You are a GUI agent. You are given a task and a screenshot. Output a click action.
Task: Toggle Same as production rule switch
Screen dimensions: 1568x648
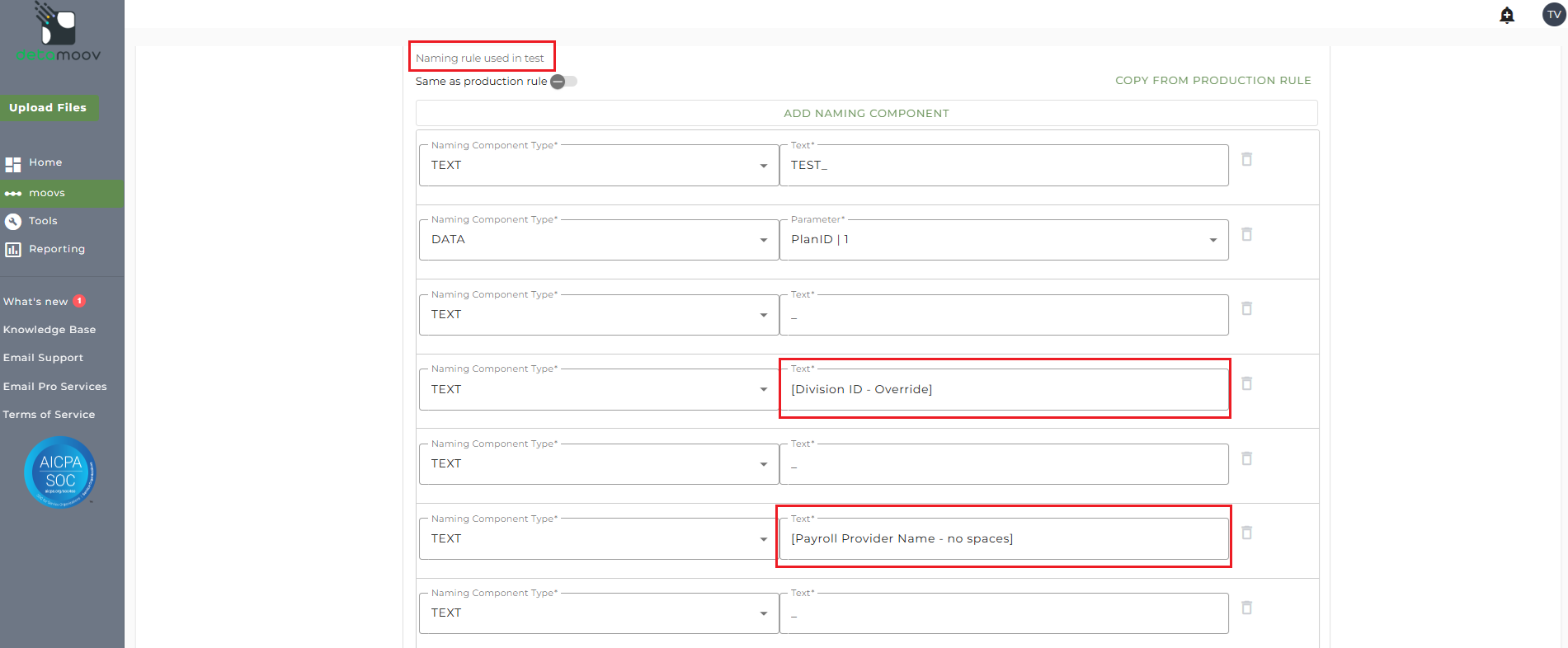point(564,82)
